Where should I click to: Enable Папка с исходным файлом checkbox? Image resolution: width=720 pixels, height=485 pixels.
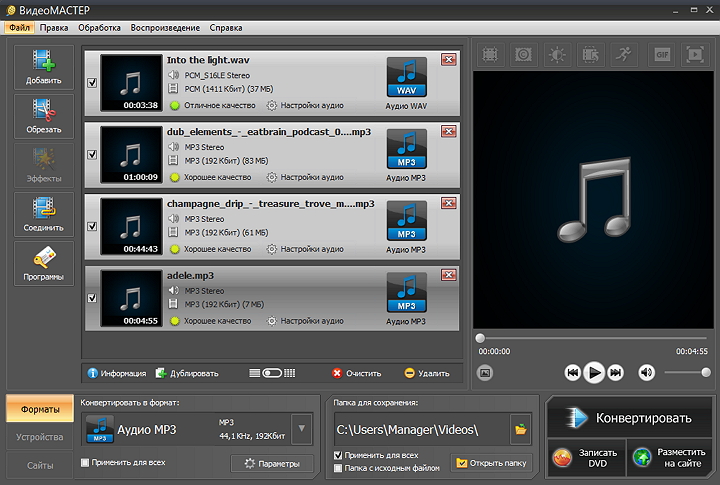[338, 468]
